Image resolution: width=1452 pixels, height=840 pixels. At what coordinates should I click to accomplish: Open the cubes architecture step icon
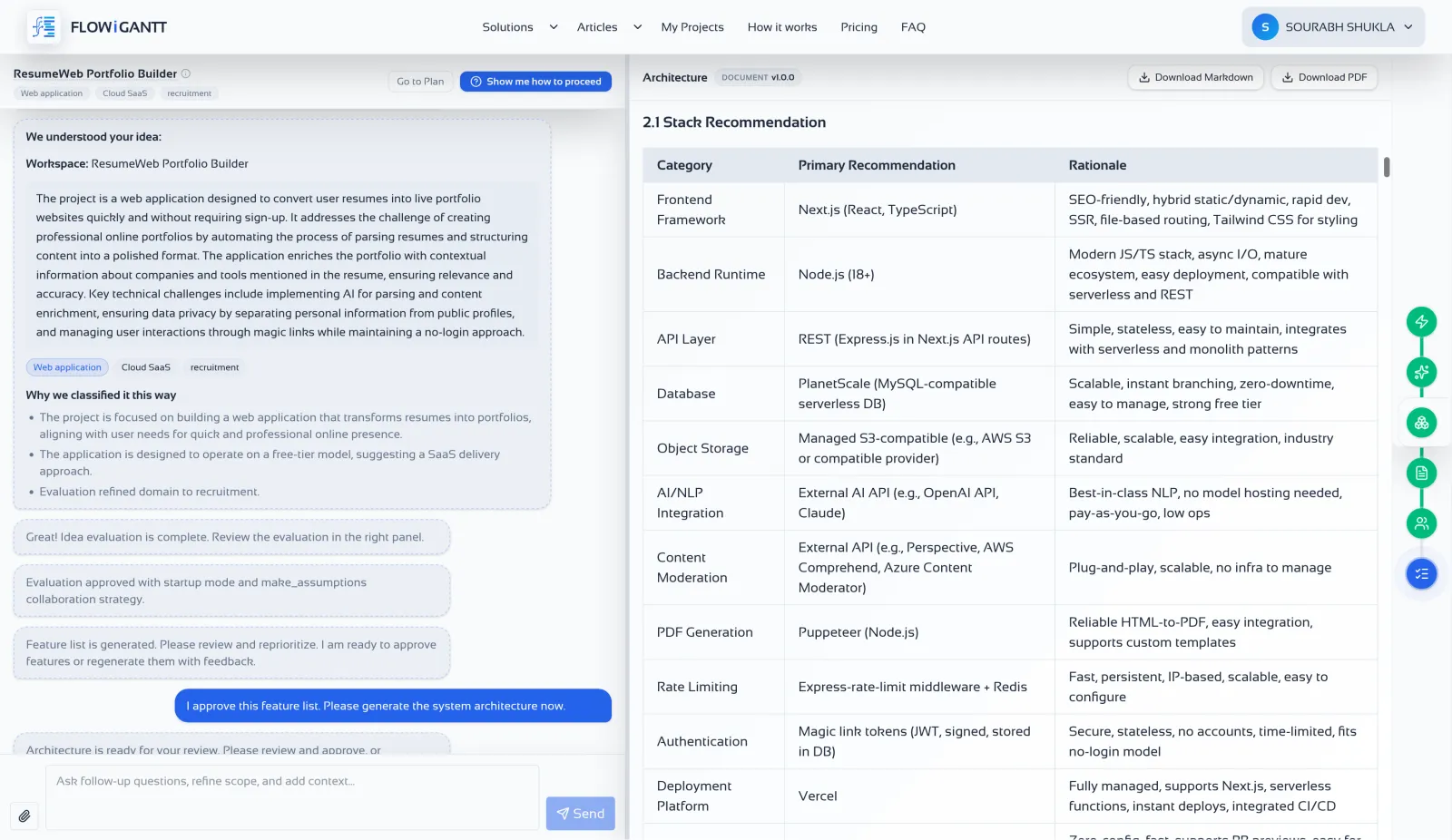coord(1421,423)
